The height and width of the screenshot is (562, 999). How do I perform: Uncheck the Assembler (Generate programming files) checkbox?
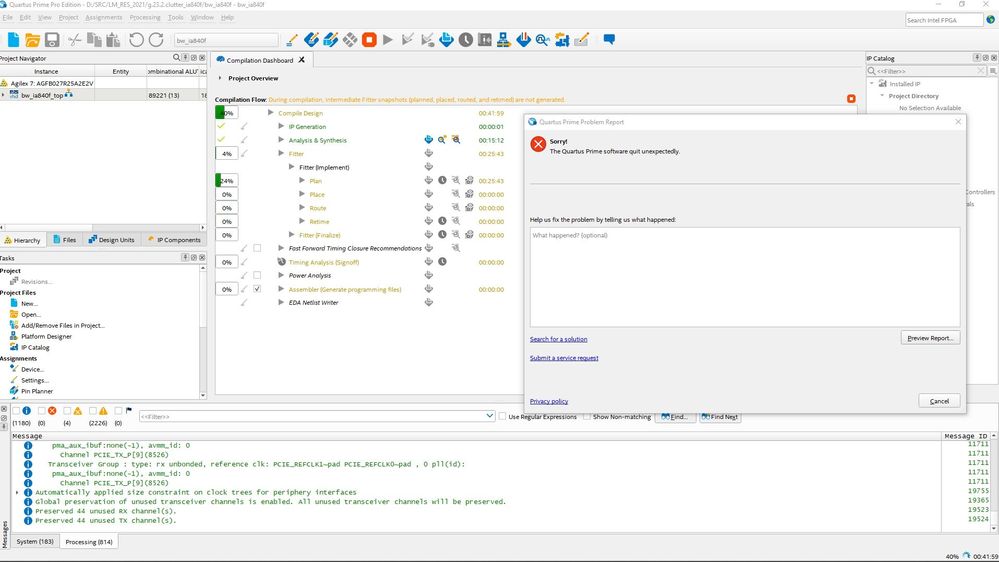pyautogui.click(x=257, y=289)
